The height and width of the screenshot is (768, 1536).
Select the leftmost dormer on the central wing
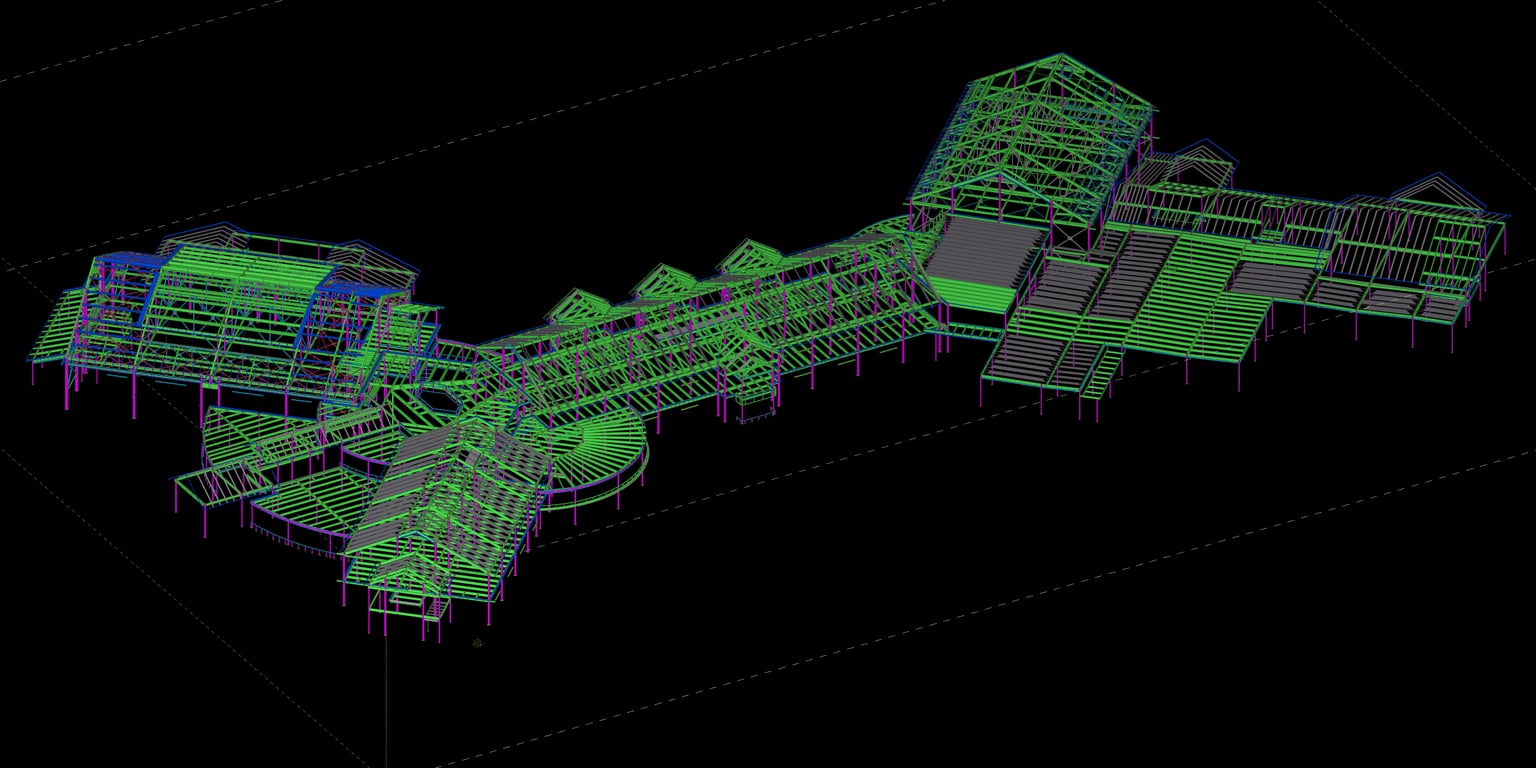point(572,305)
